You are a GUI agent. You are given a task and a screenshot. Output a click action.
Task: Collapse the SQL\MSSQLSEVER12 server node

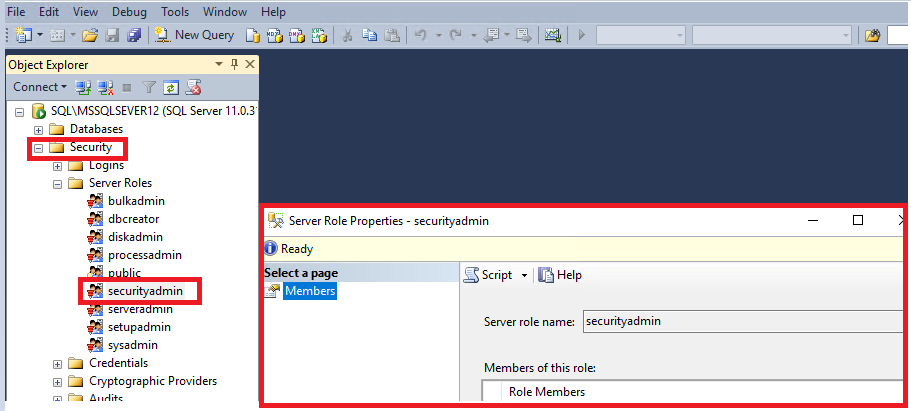[x=20, y=112]
